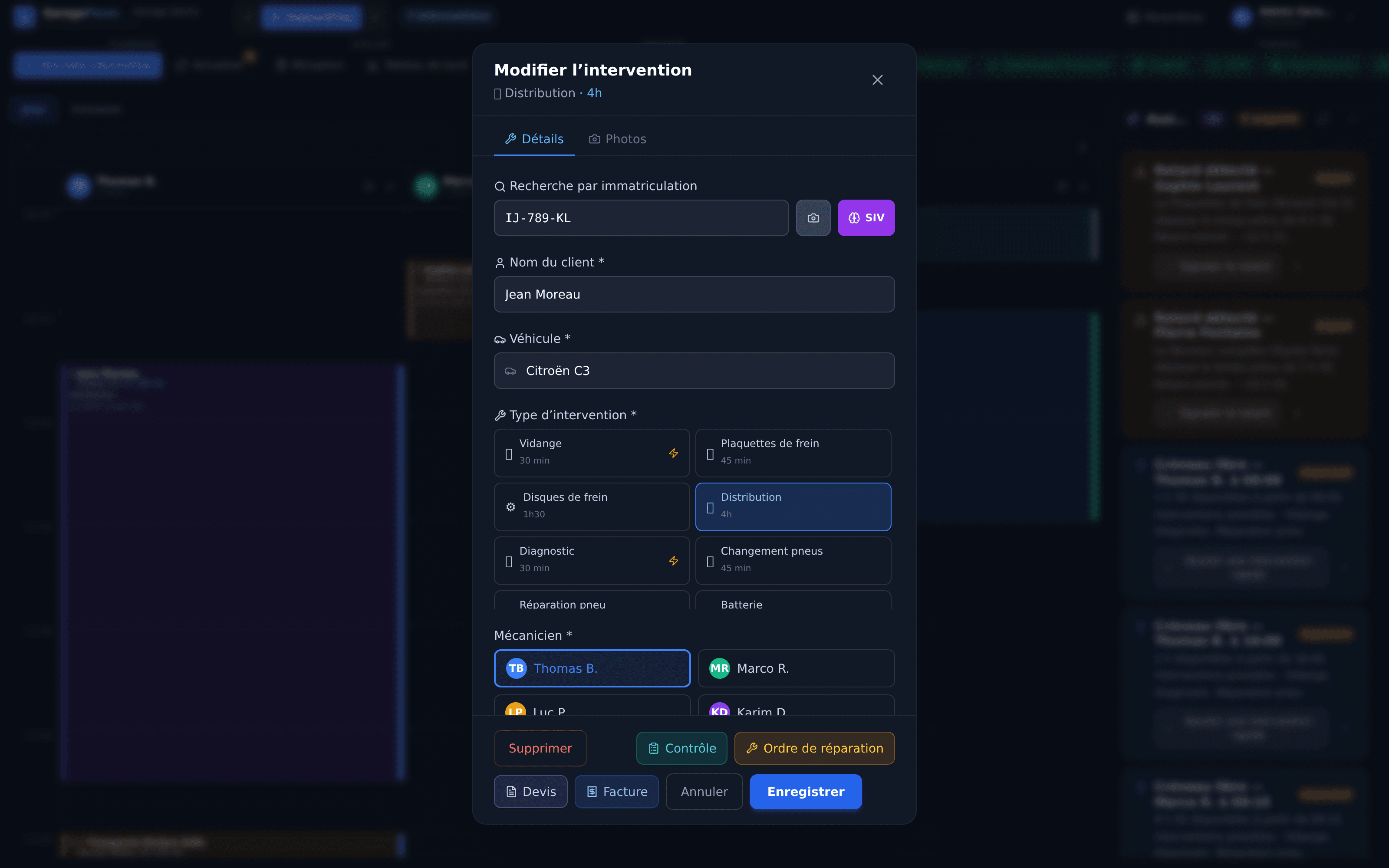Generate a Devis document
This screenshot has width=1389, height=868.
530,792
